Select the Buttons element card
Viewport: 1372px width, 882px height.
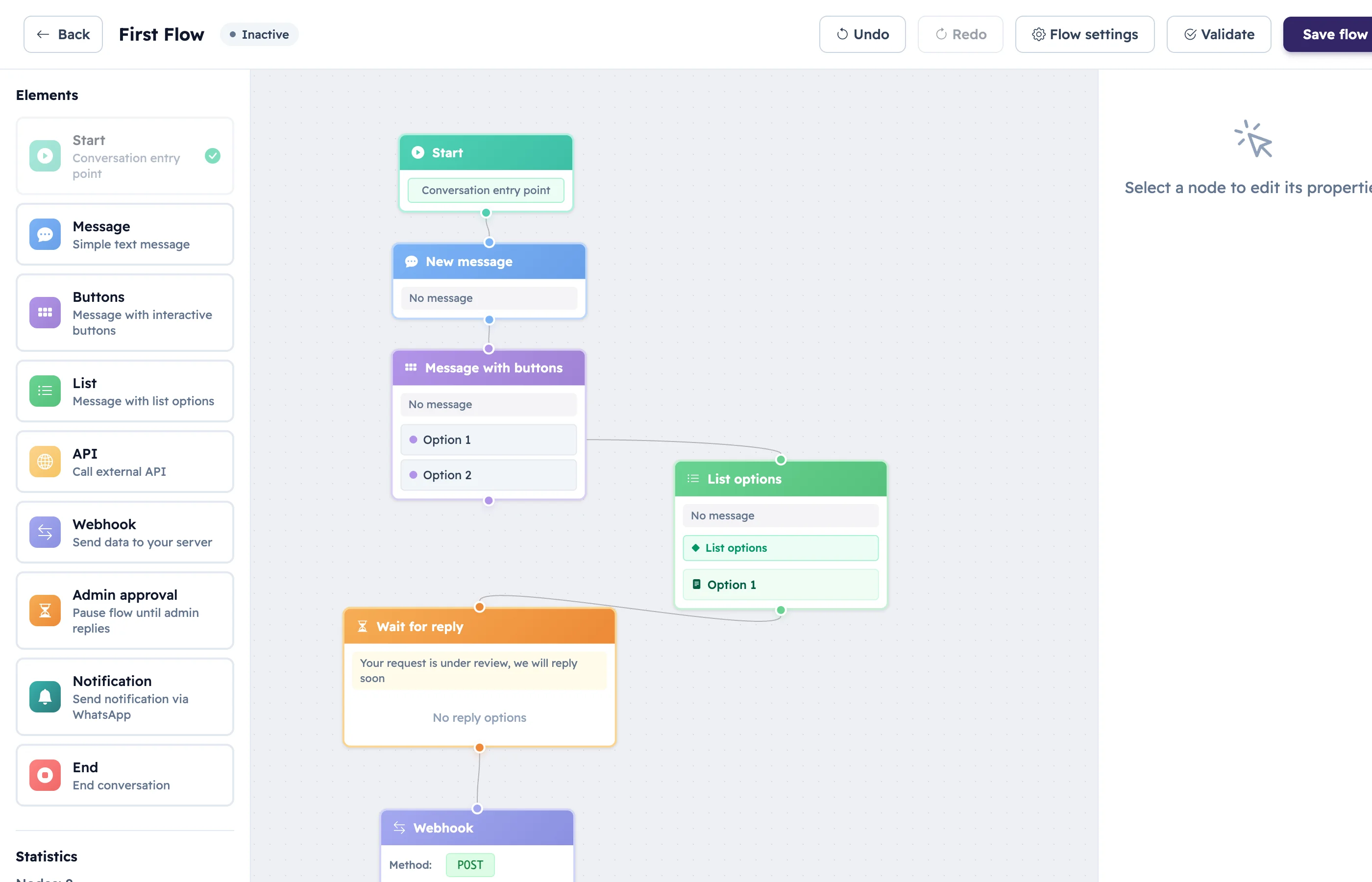(125, 312)
